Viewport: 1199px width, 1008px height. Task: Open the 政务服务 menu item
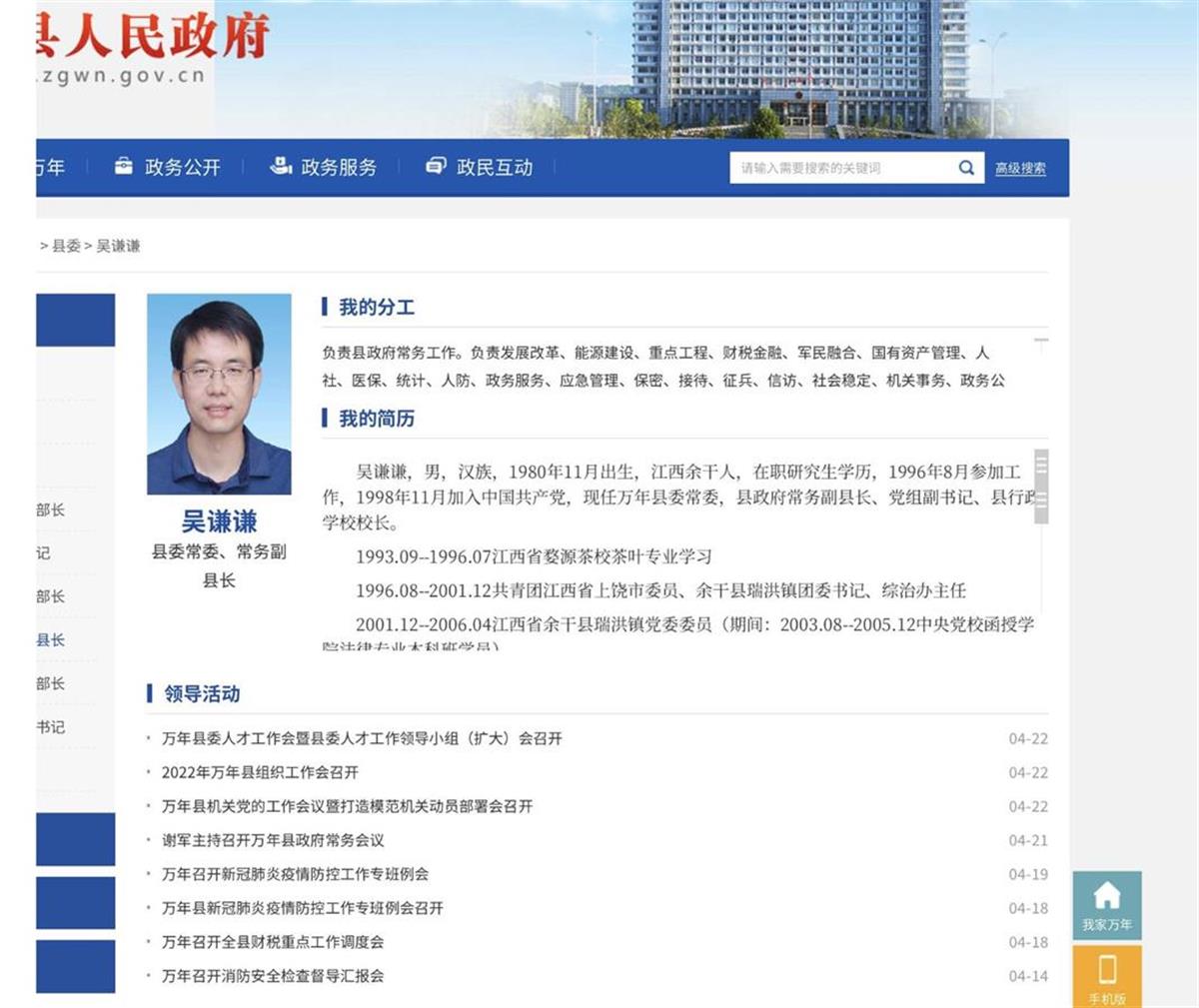(x=339, y=168)
